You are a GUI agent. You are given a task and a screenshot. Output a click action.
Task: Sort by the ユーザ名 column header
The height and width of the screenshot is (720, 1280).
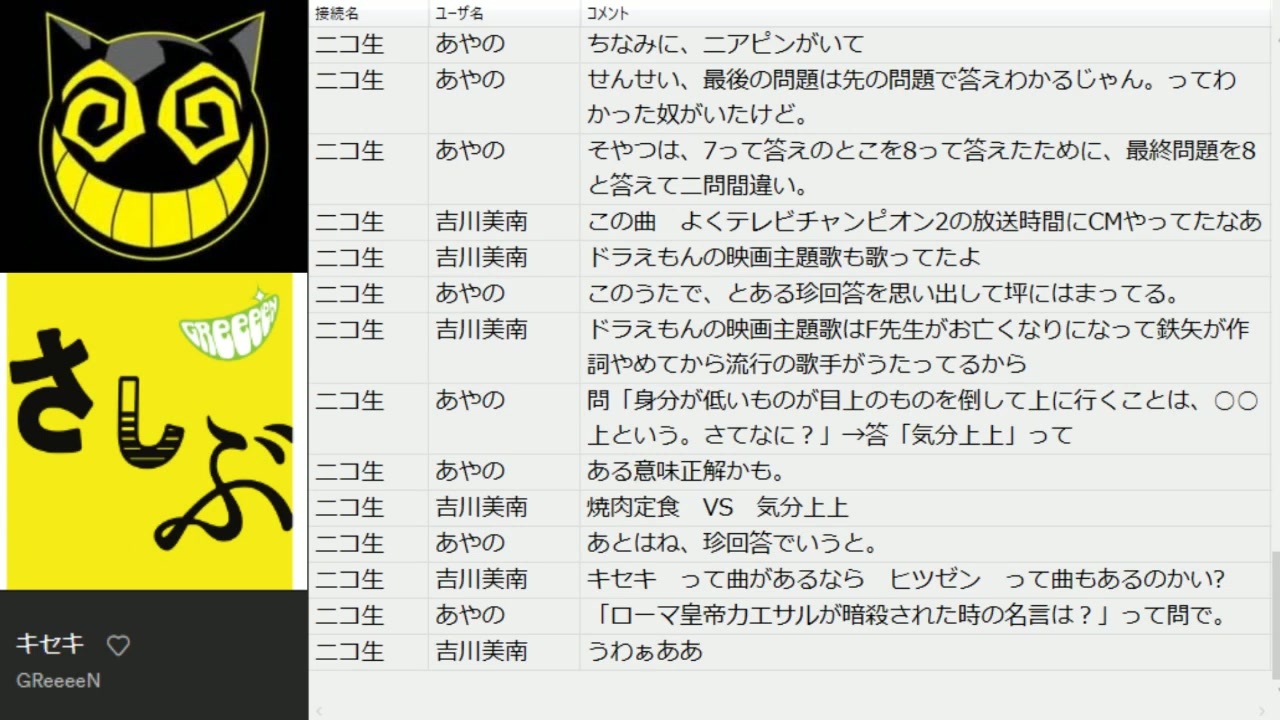tap(459, 14)
